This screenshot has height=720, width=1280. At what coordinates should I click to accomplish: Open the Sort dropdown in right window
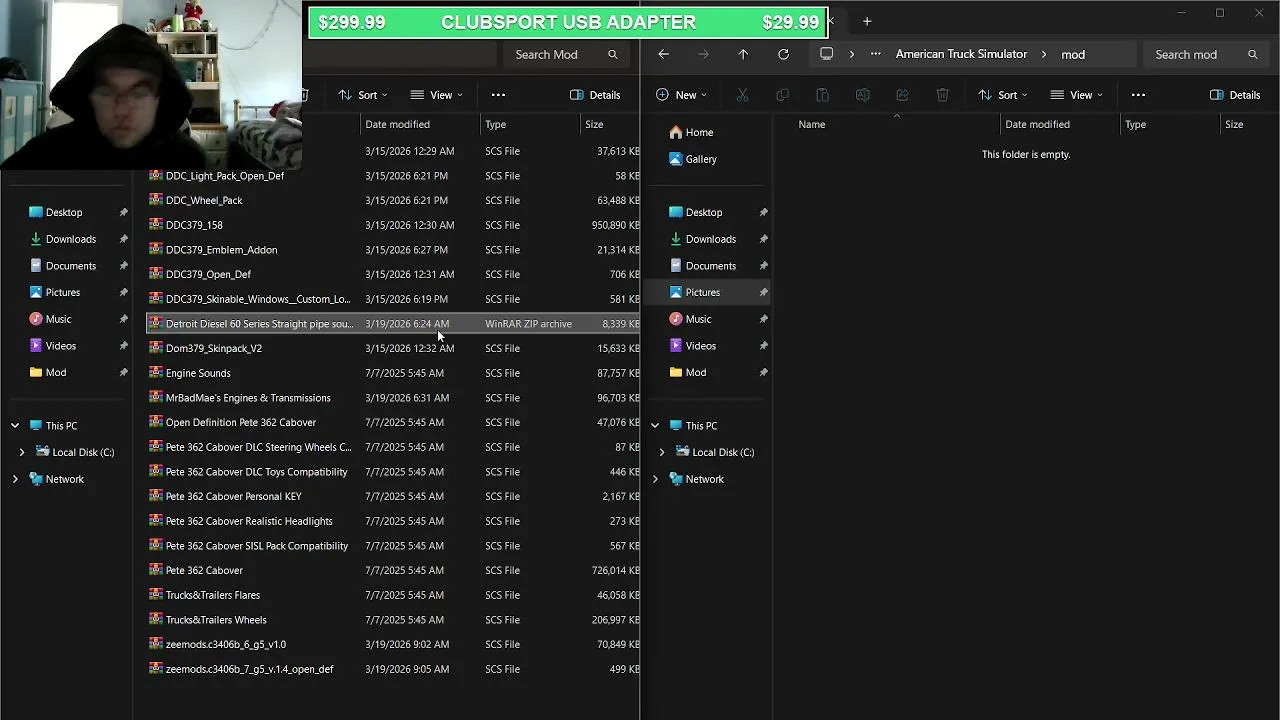point(1003,95)
